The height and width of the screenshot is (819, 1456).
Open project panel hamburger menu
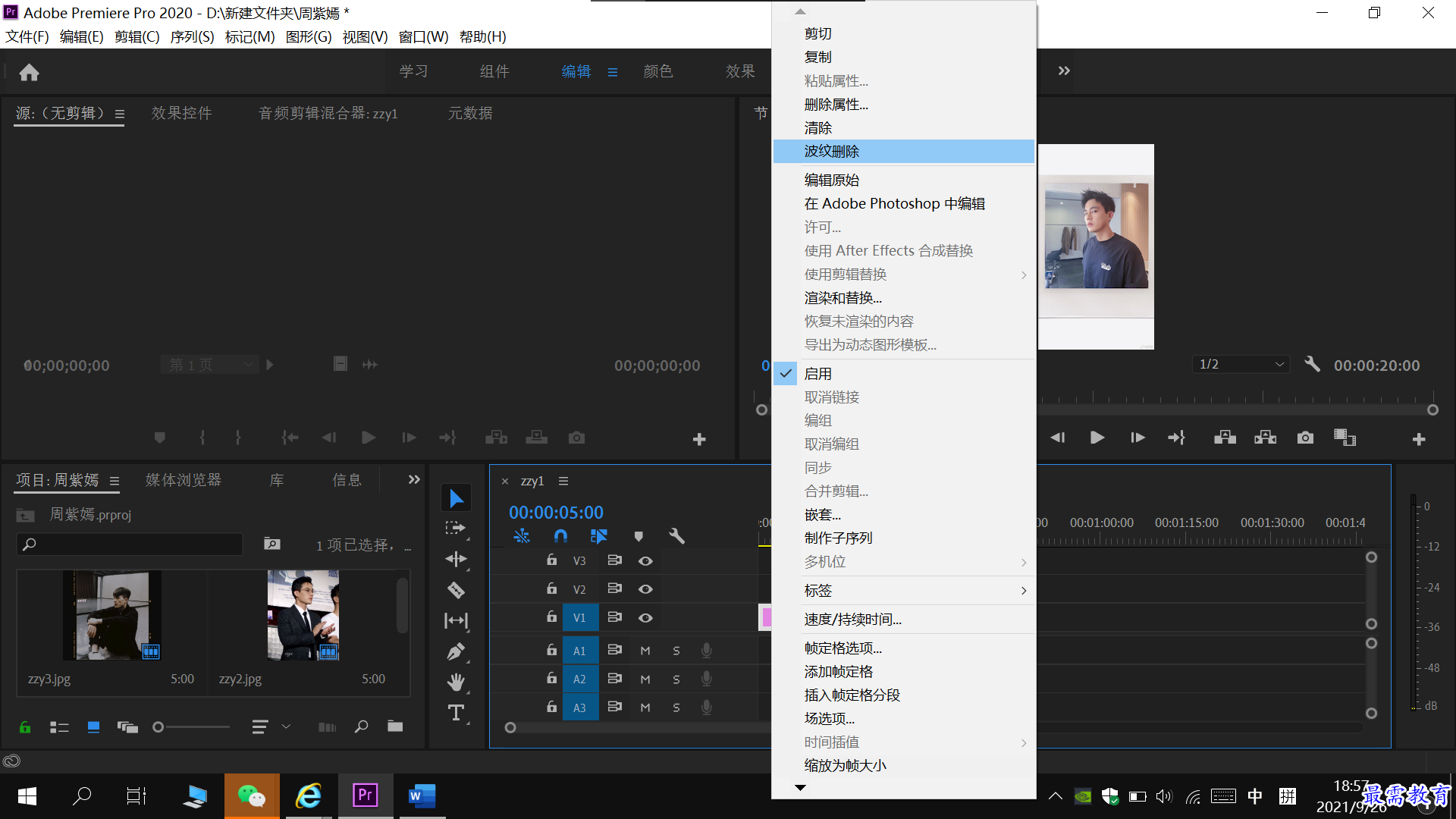point(115,481)
